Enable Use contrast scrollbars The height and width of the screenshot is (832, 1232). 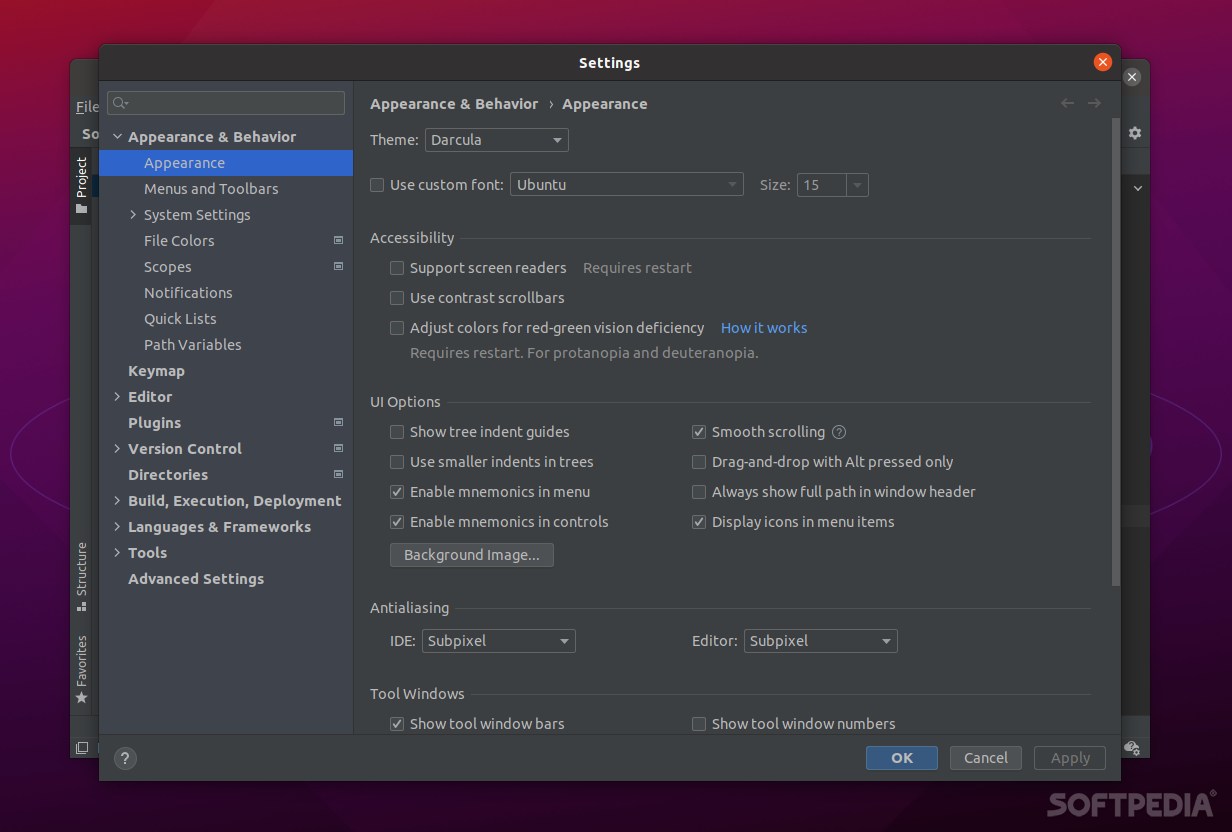(x=397, y=298)
